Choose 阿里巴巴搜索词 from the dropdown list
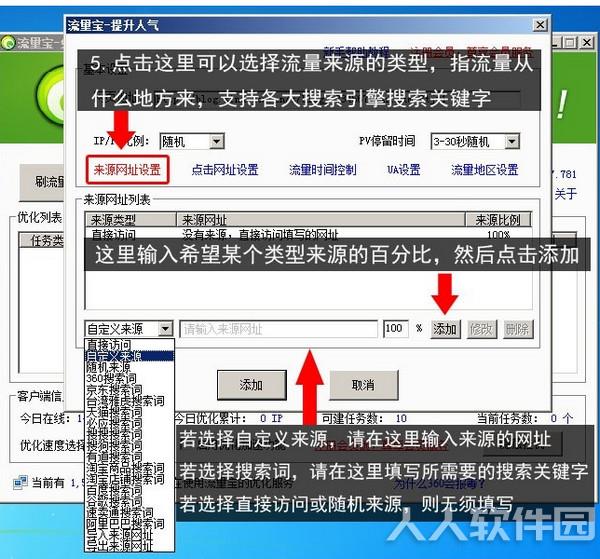 point(130,523)
